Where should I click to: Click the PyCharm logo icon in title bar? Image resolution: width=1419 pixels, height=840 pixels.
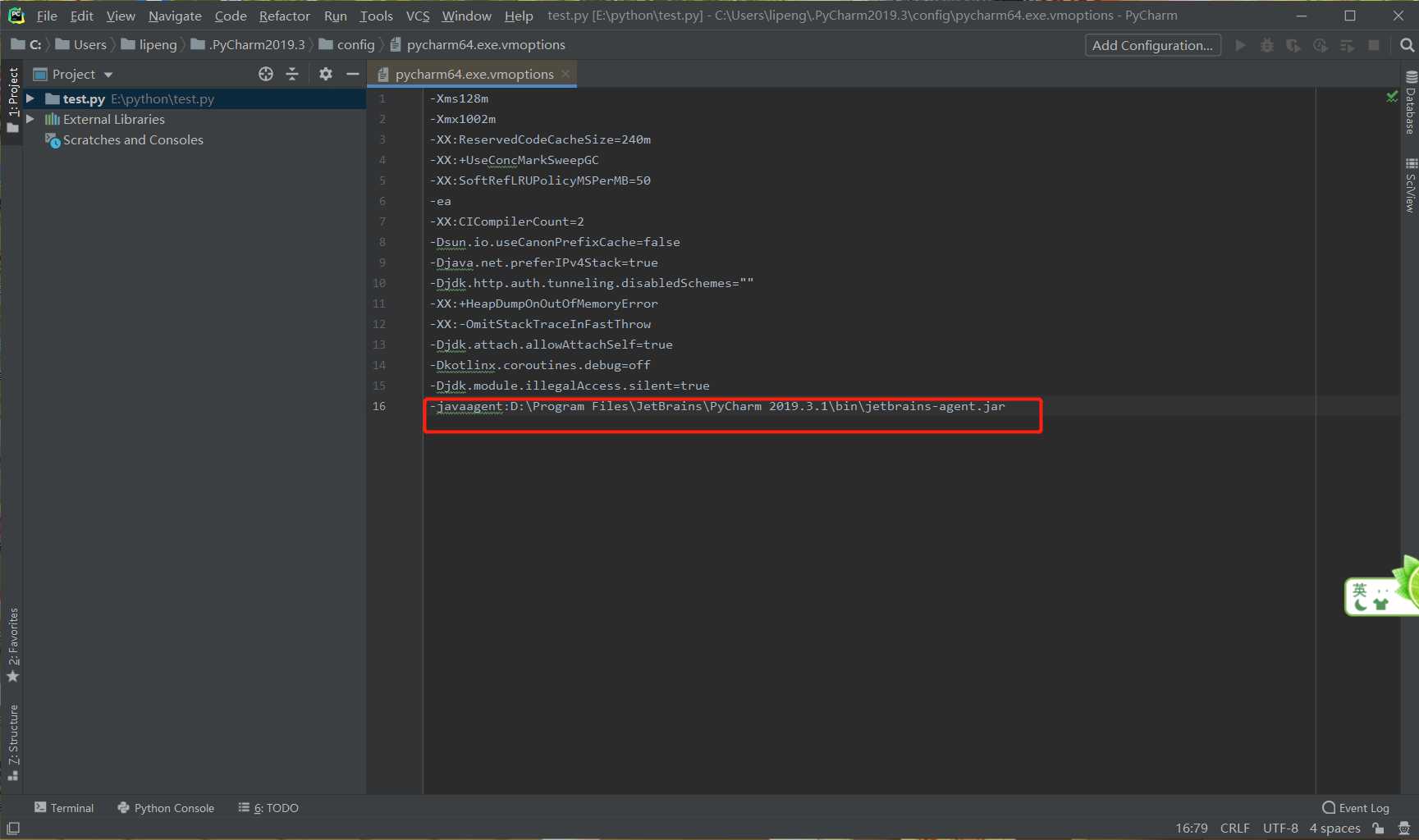pos(16,16)
